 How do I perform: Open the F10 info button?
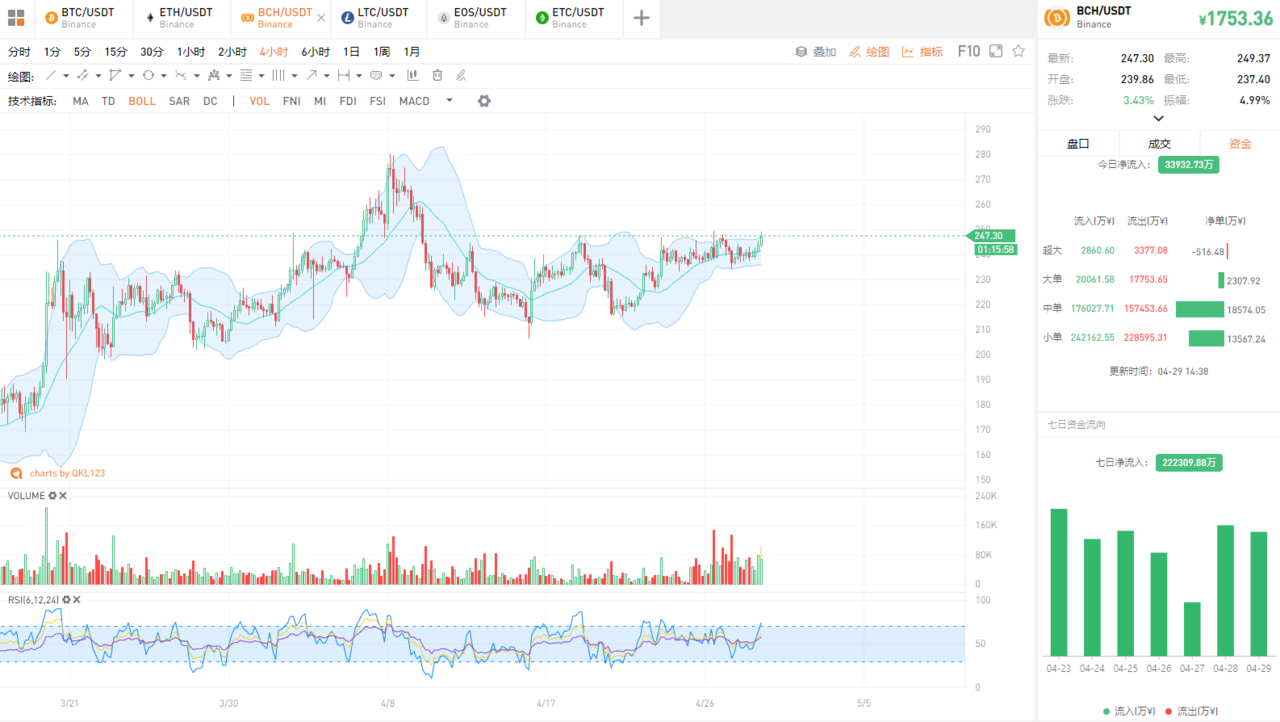tap(968, 51)
